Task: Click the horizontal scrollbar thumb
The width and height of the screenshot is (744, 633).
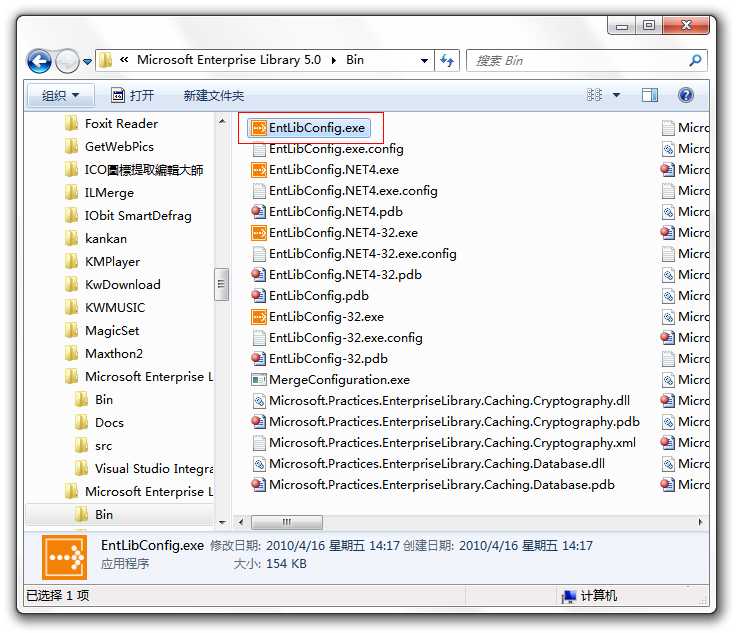Action: tap(287, 522)
